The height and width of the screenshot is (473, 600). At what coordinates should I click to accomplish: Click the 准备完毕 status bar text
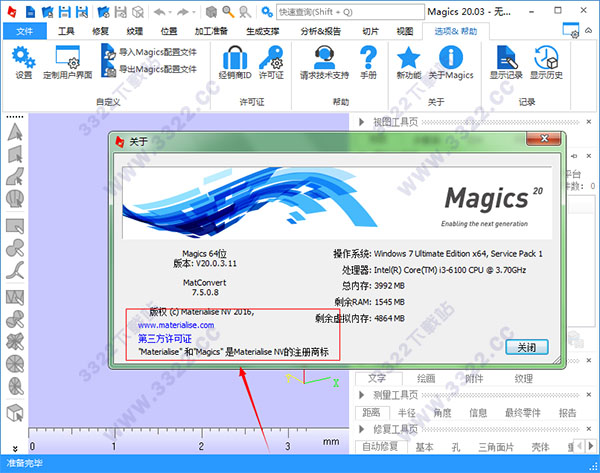24,463
